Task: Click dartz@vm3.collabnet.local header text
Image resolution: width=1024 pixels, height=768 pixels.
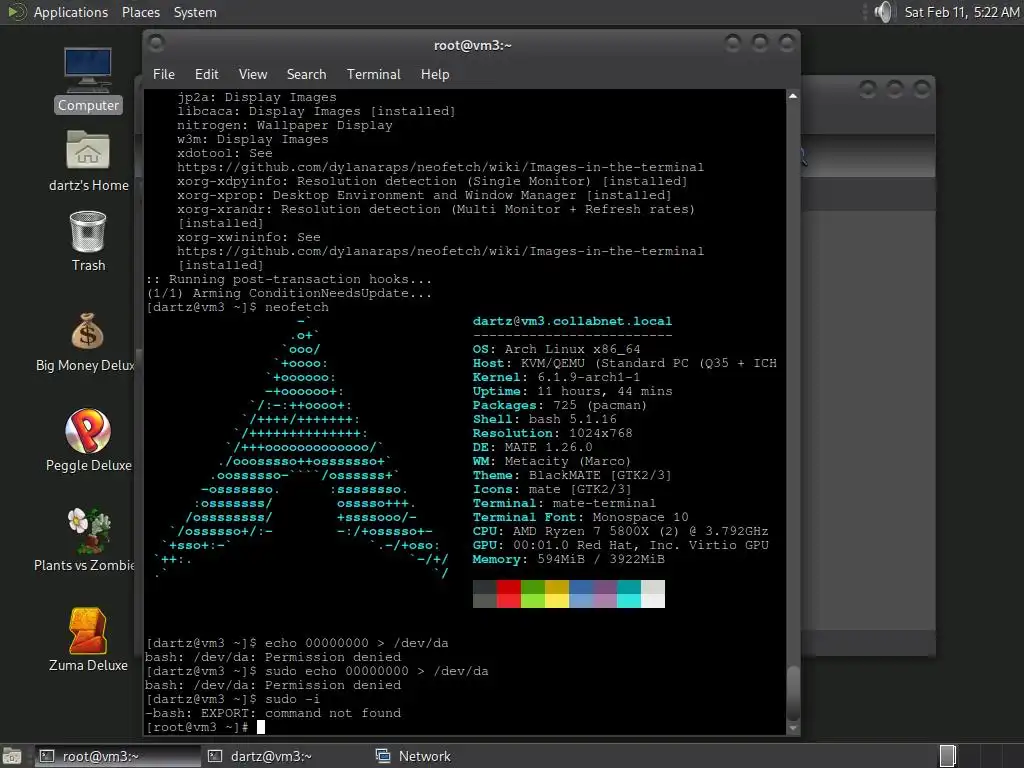Action: [572, 321]
